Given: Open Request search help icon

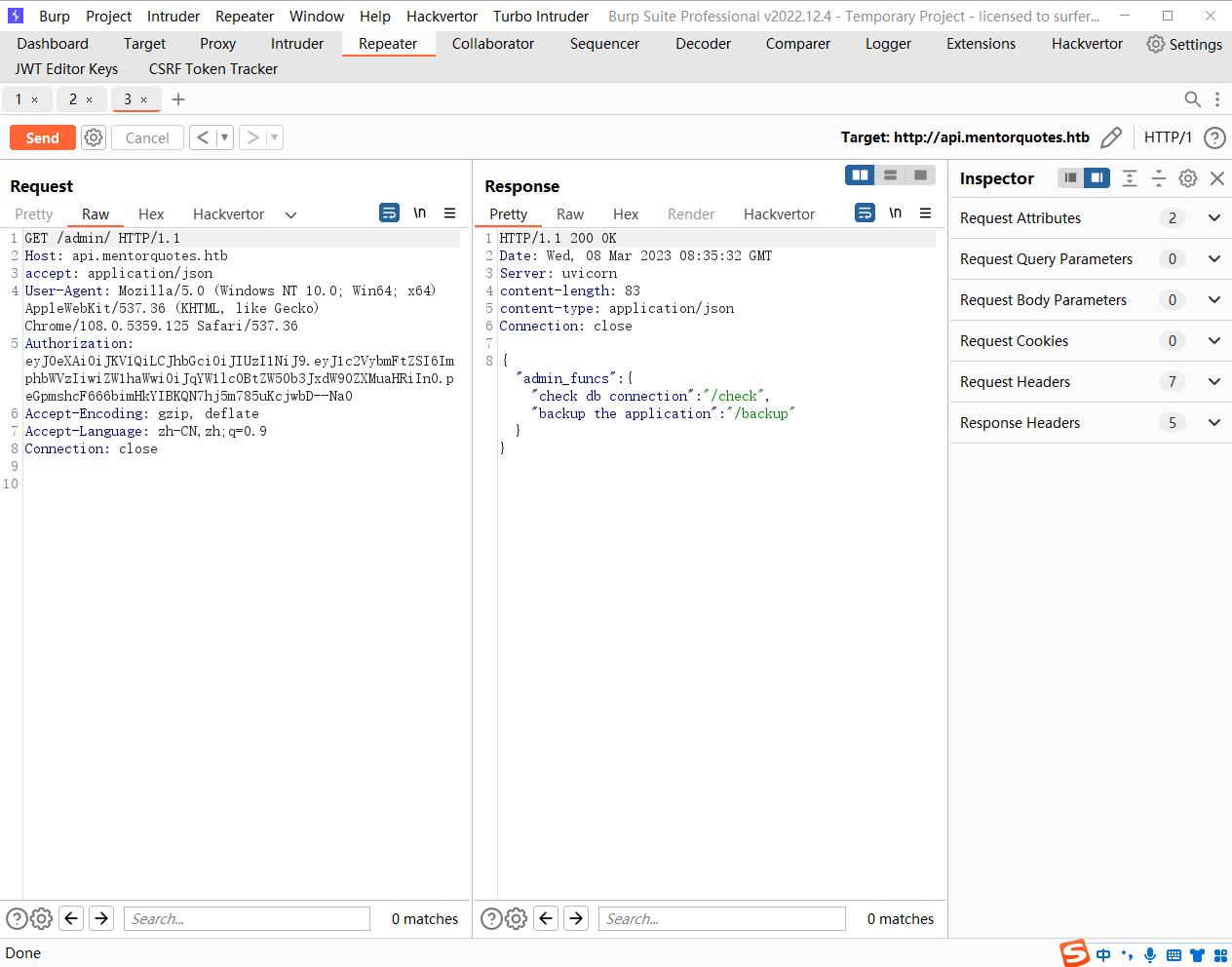Looking at the screenshot, I should [x=16, y=918].
